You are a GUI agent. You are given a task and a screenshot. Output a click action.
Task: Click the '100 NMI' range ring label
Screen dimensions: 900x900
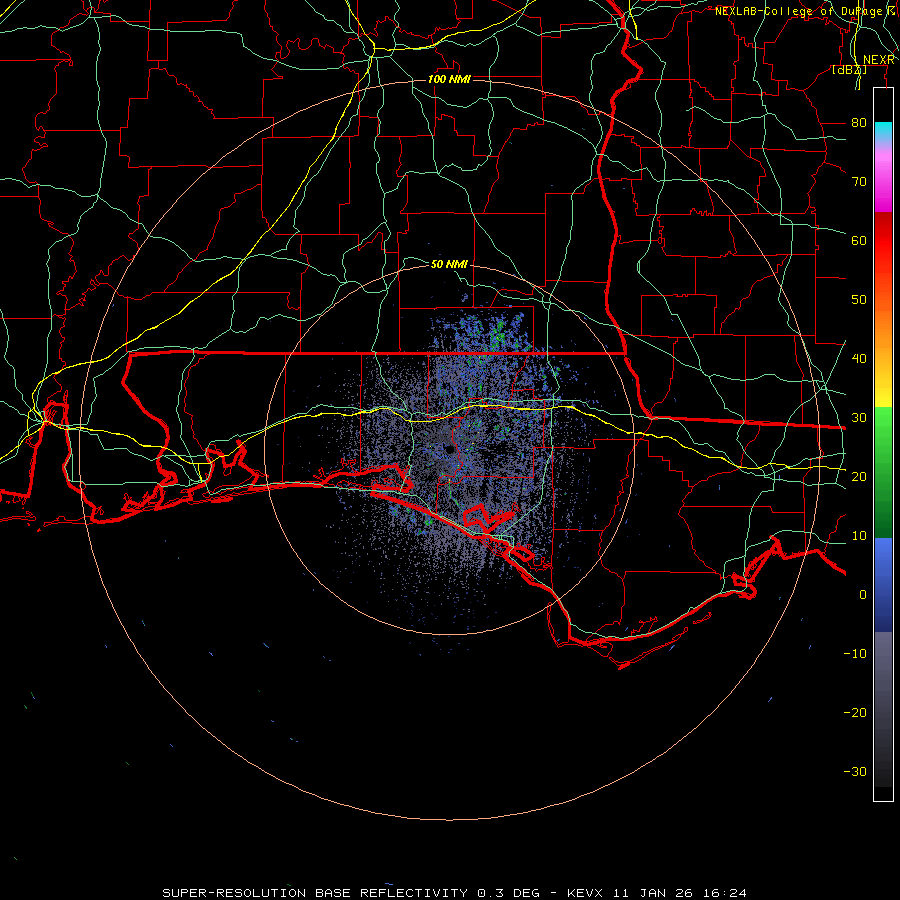click(449, 79)
